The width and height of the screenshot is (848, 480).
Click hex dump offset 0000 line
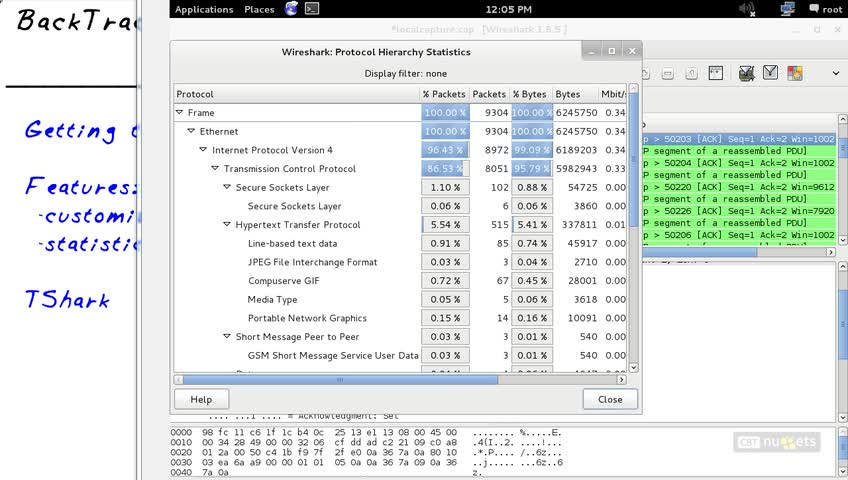[x=368, y=432]
